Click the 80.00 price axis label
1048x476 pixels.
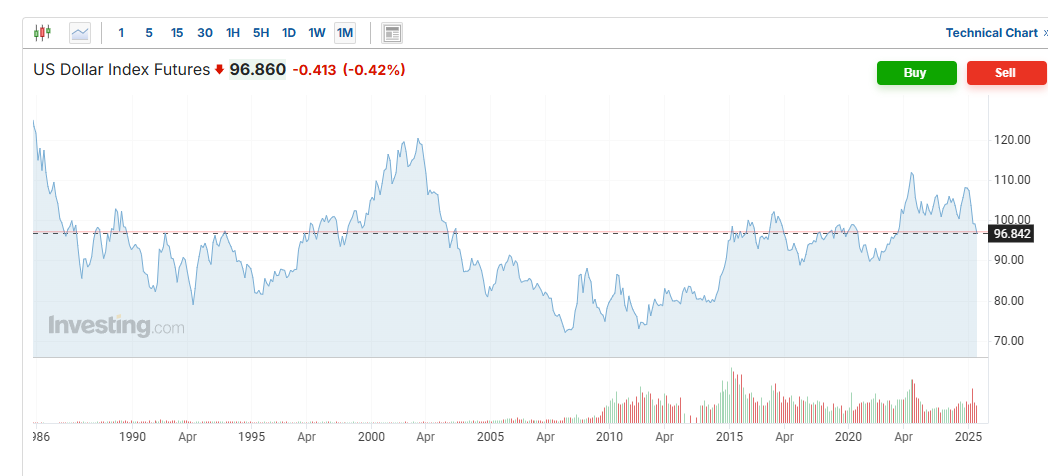[1009, 300]
